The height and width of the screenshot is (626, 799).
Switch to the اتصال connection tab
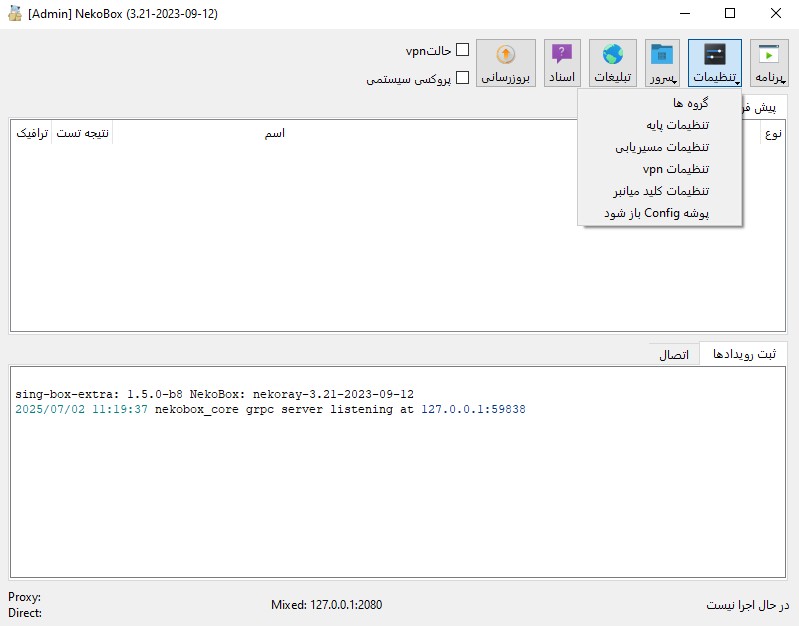coord(674,354)
